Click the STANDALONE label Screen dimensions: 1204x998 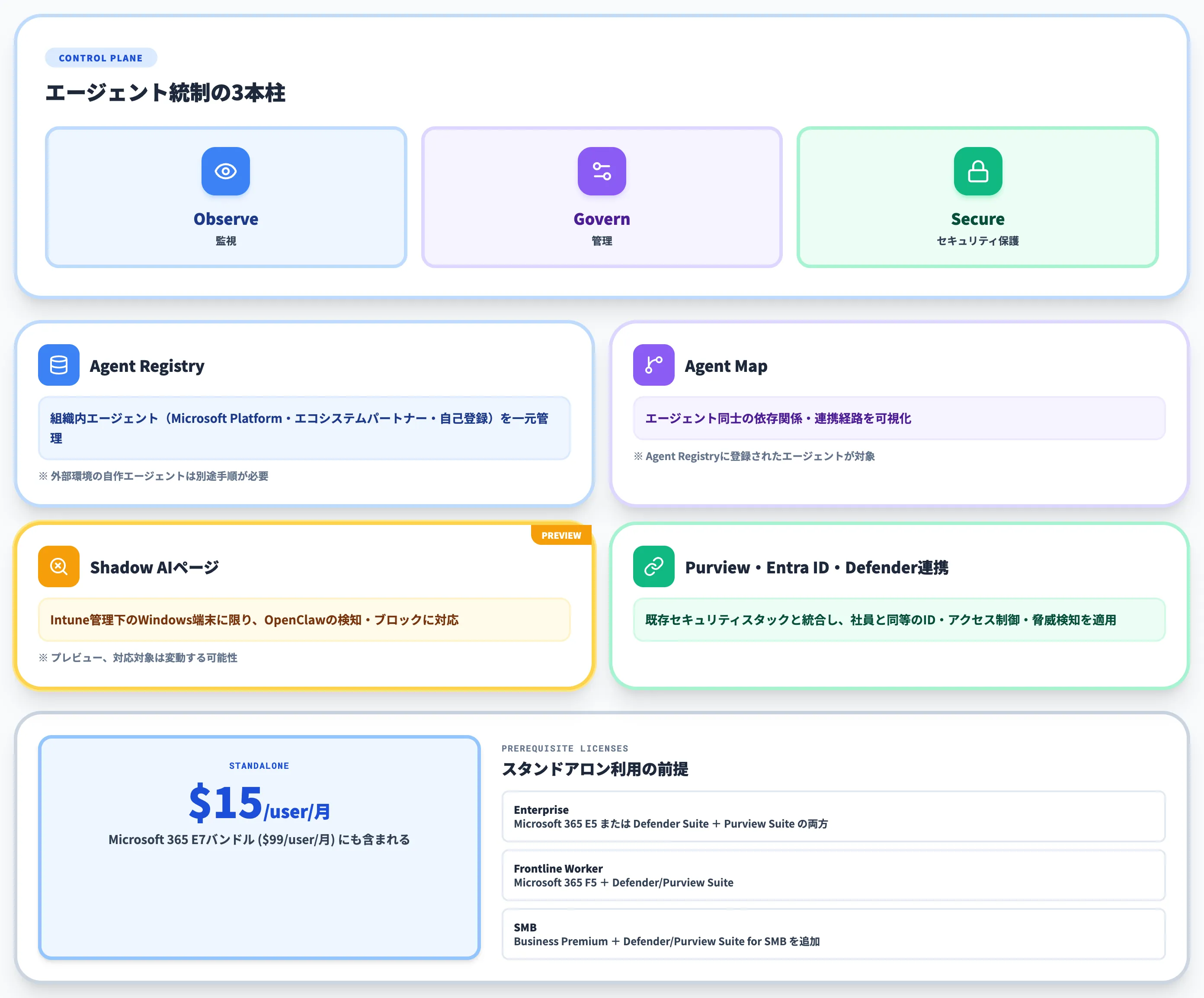[x=259, y=766]
